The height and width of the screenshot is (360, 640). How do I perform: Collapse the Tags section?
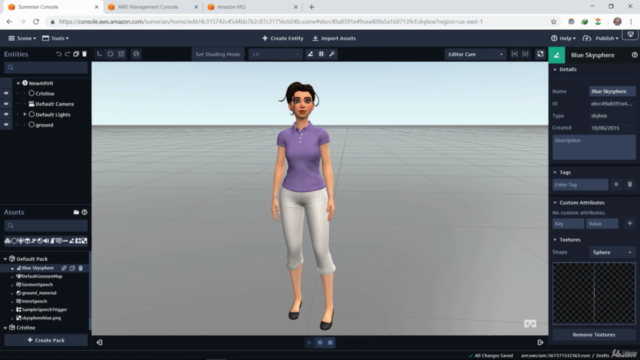pyautogui.click(x=555, y=172)
